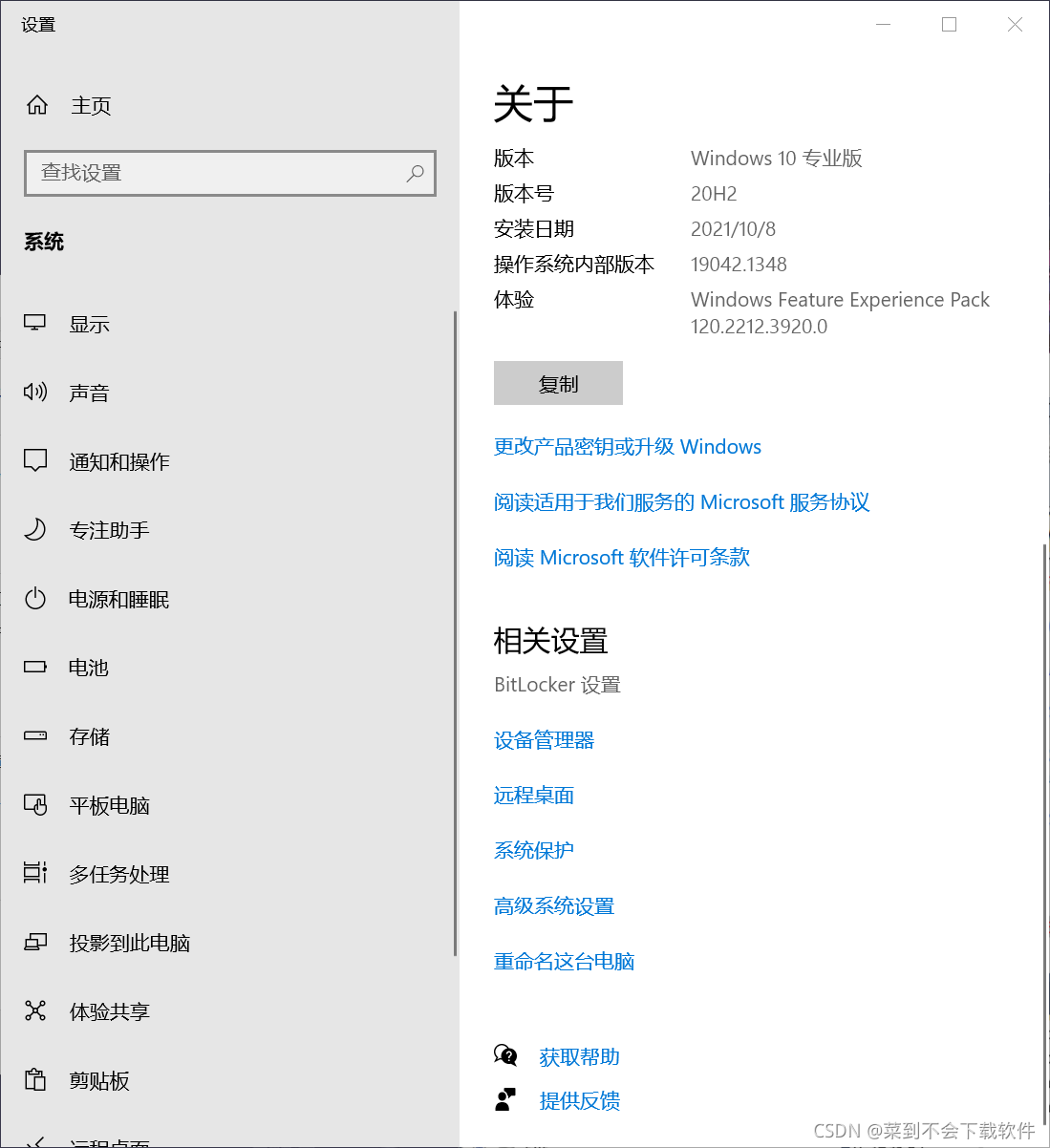The height and width of the screenshot is (1148, 1050).
Task: Click the version value 20H2
Action: point(714,194)
